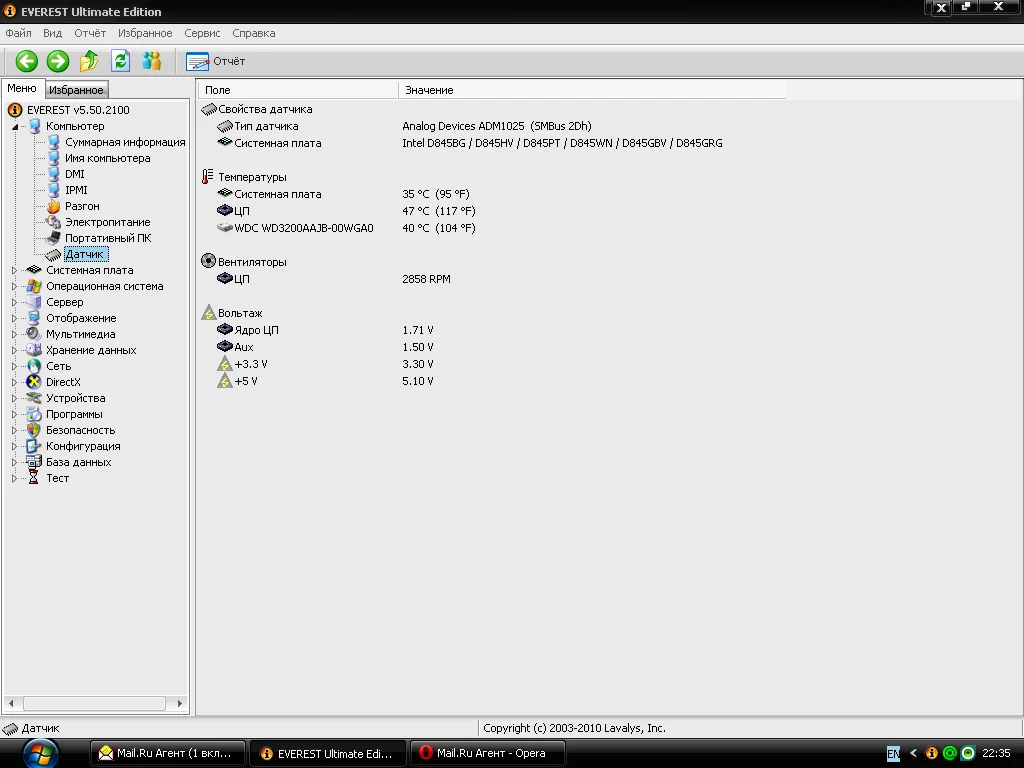1024x768 pixels.
Task: Click the globe icon for Сеть
Action: click(33, 366)
